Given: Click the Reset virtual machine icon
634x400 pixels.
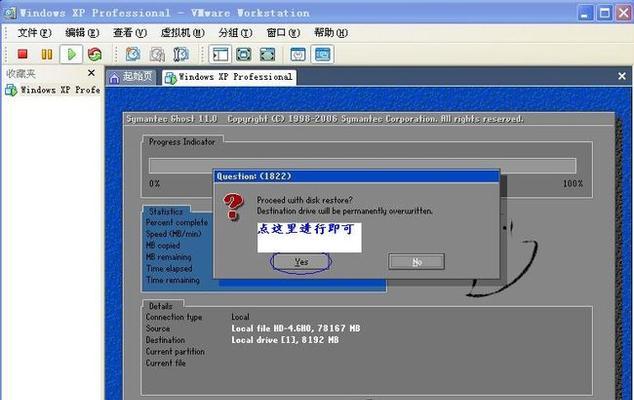Looking at the screenshot, I should [x=95, y=54].
